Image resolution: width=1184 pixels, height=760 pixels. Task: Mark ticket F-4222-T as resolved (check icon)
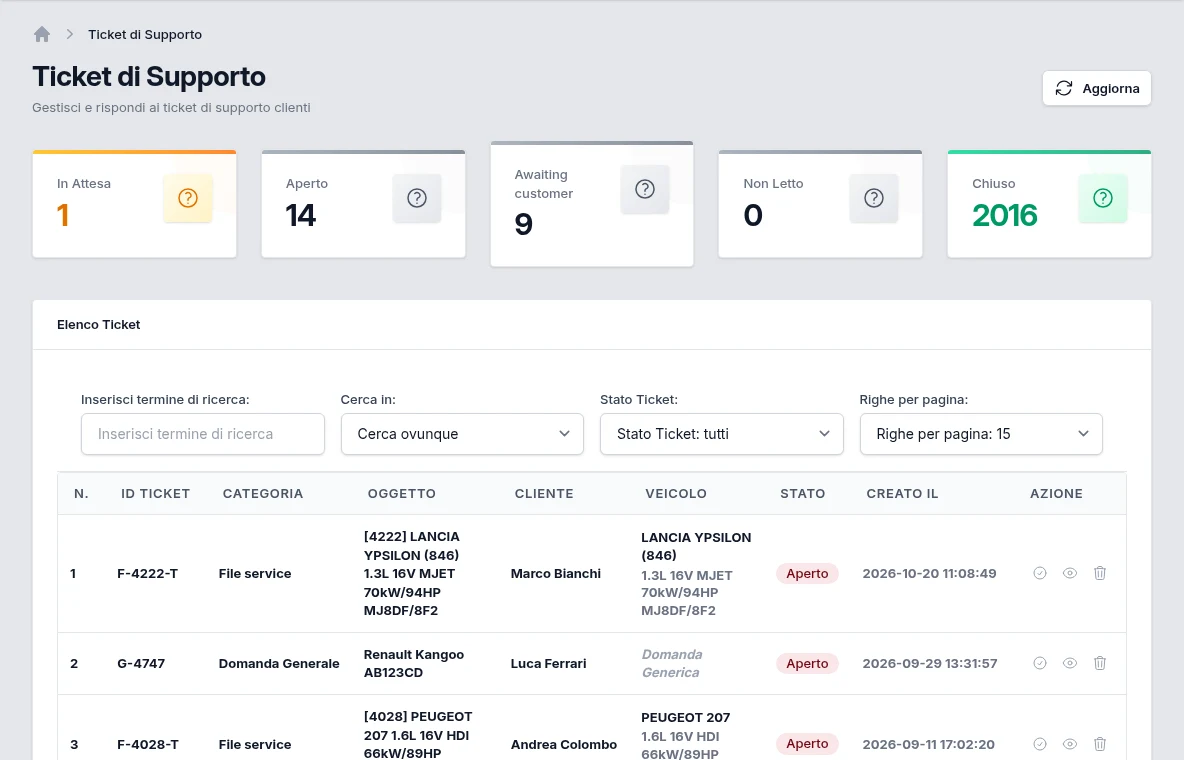[1040, 573]
